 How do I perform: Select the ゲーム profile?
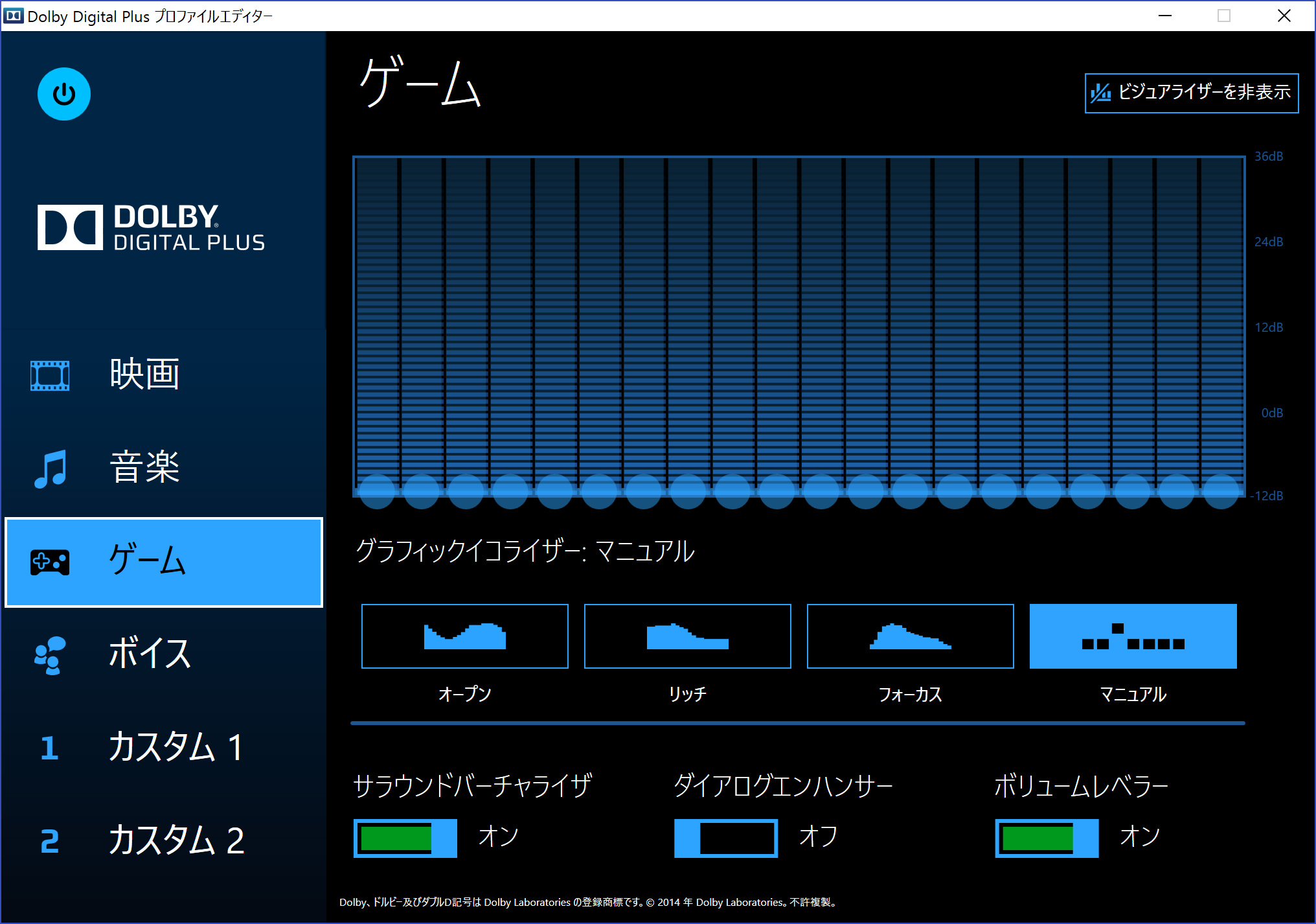164,562
